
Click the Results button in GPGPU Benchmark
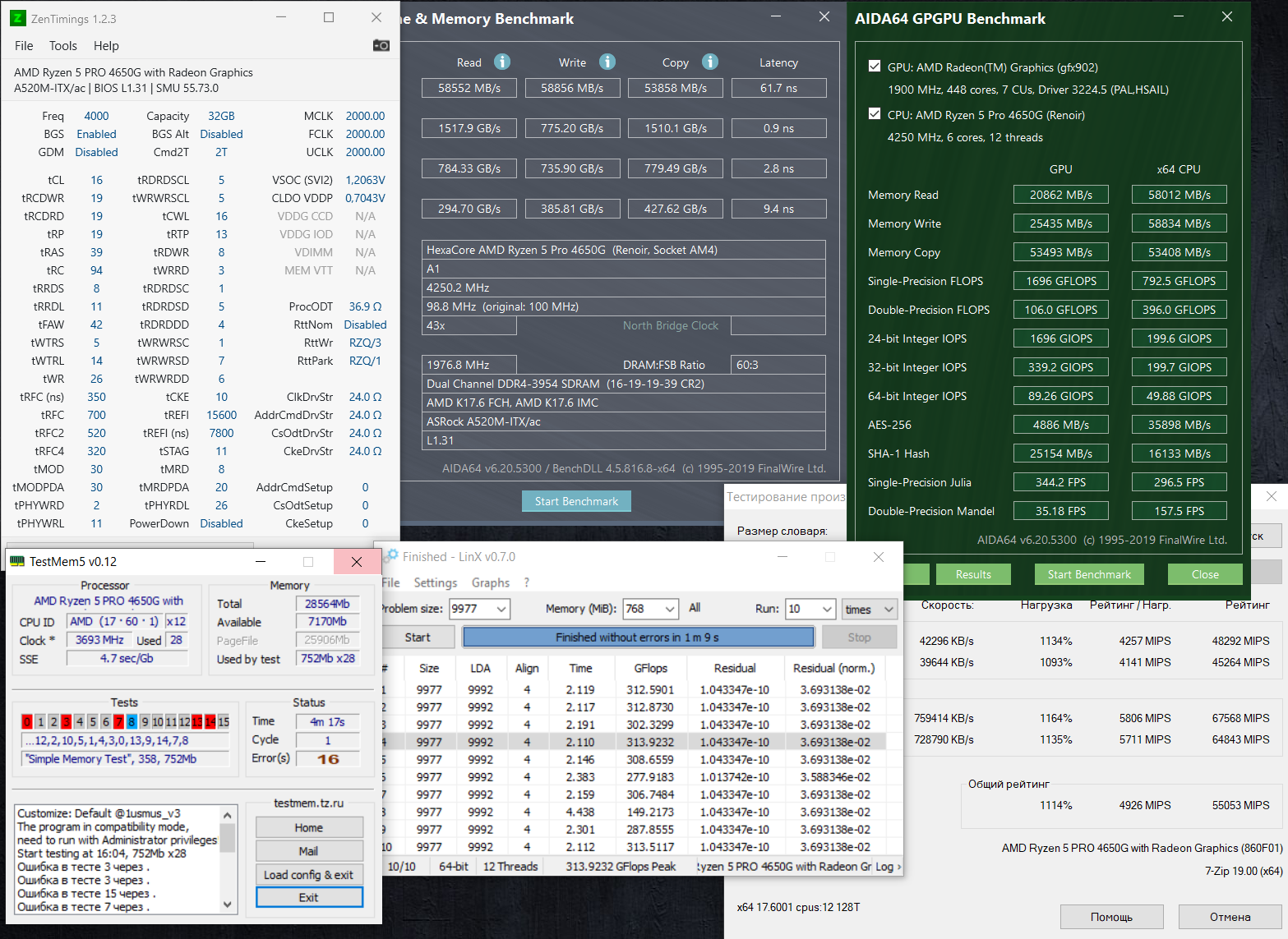click(973, 574)
